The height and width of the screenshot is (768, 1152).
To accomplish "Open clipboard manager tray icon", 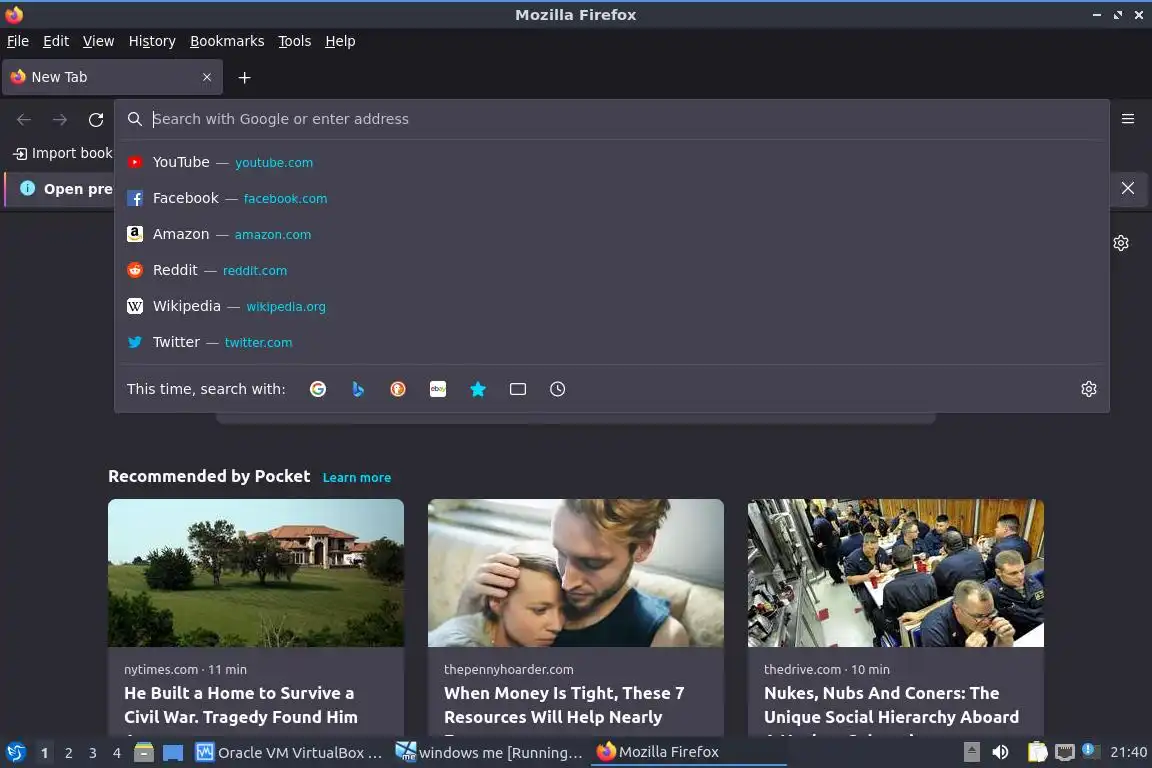I will click(x=1037, y=752).
